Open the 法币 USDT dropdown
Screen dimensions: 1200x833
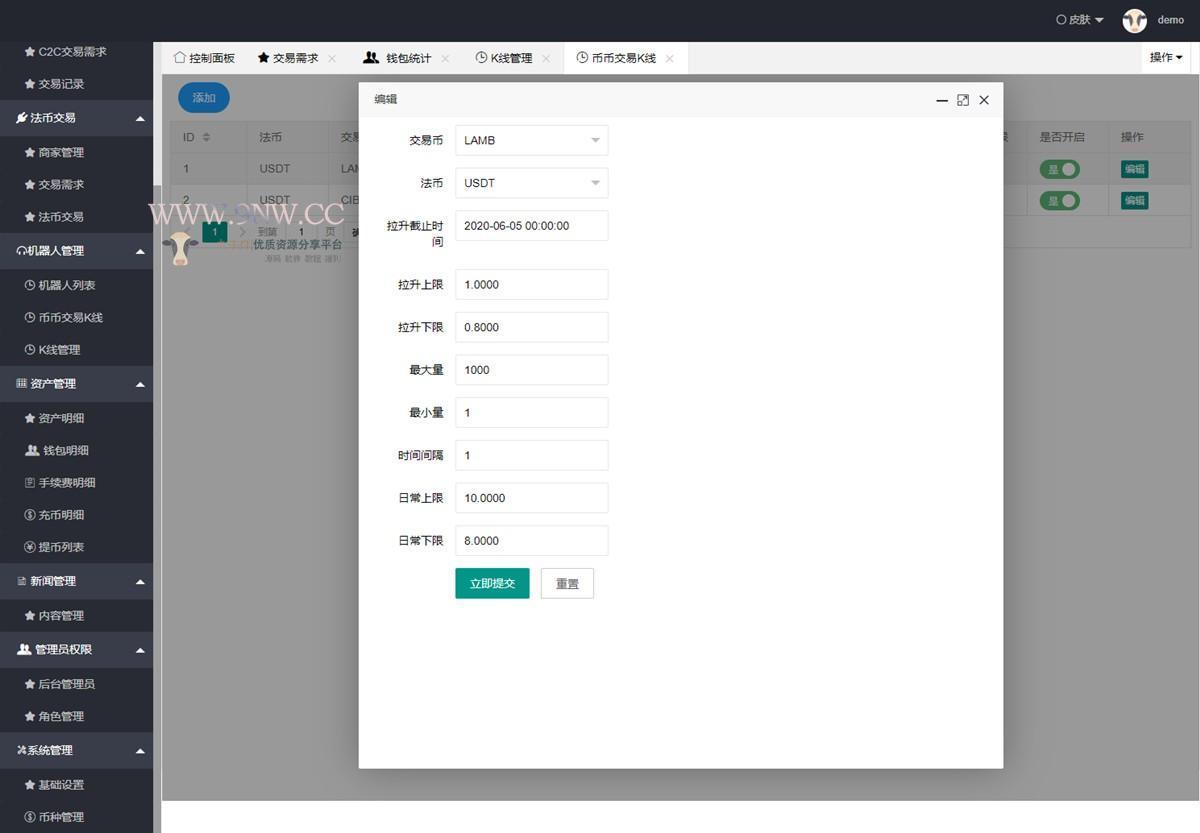(531, 183)
